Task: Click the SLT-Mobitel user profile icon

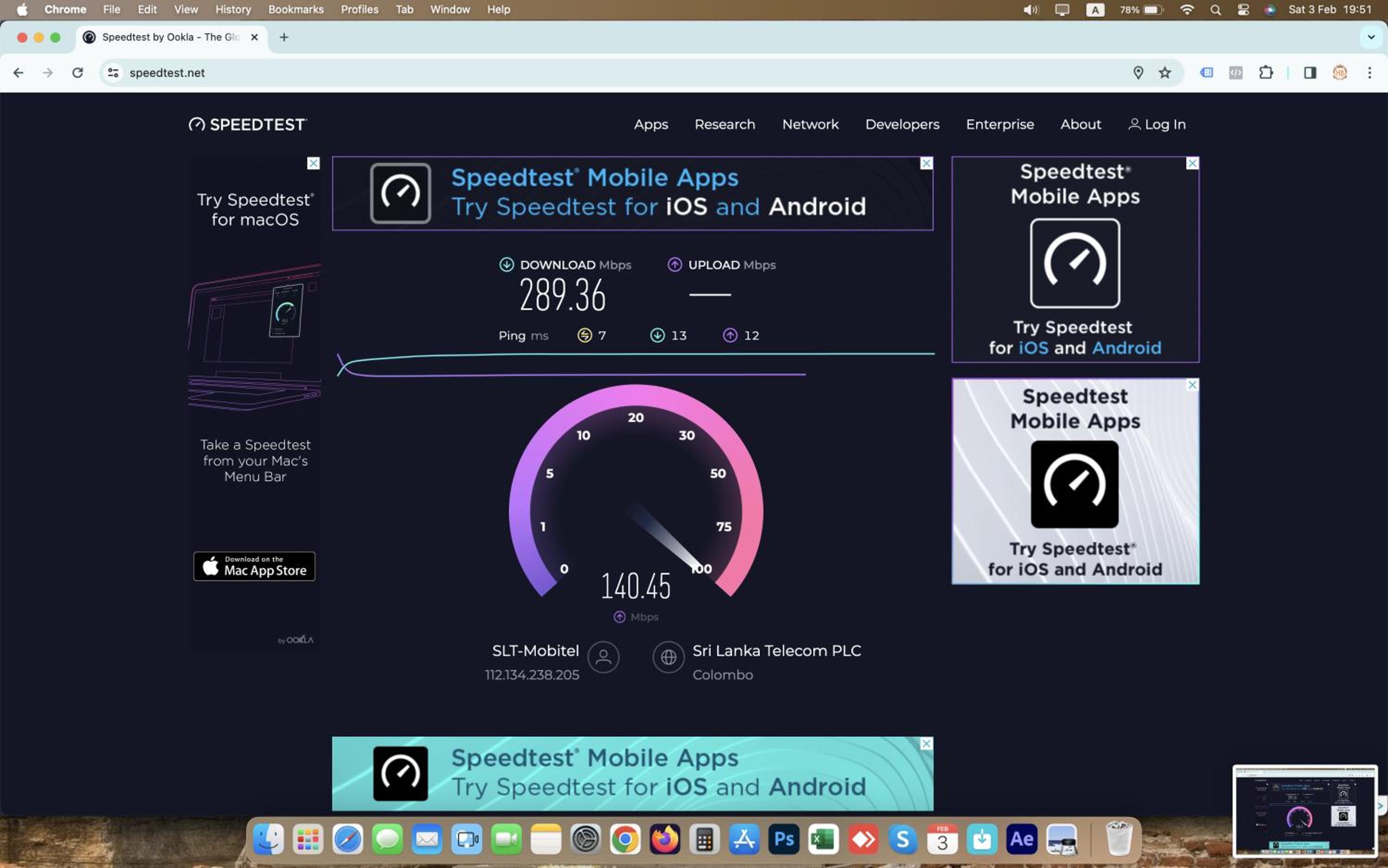Action: (603, 657)
